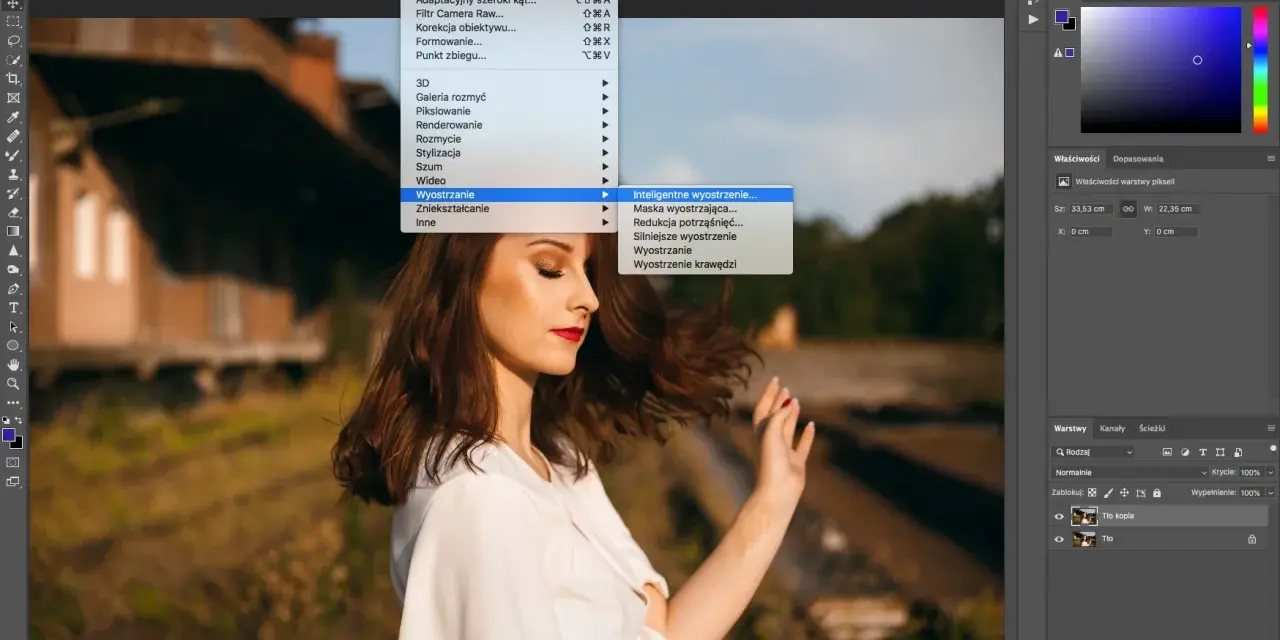This screenshot has width=1280, height=640.
Task: Select the Spot Healing Brush tool
Action: [x=13, y=136]
